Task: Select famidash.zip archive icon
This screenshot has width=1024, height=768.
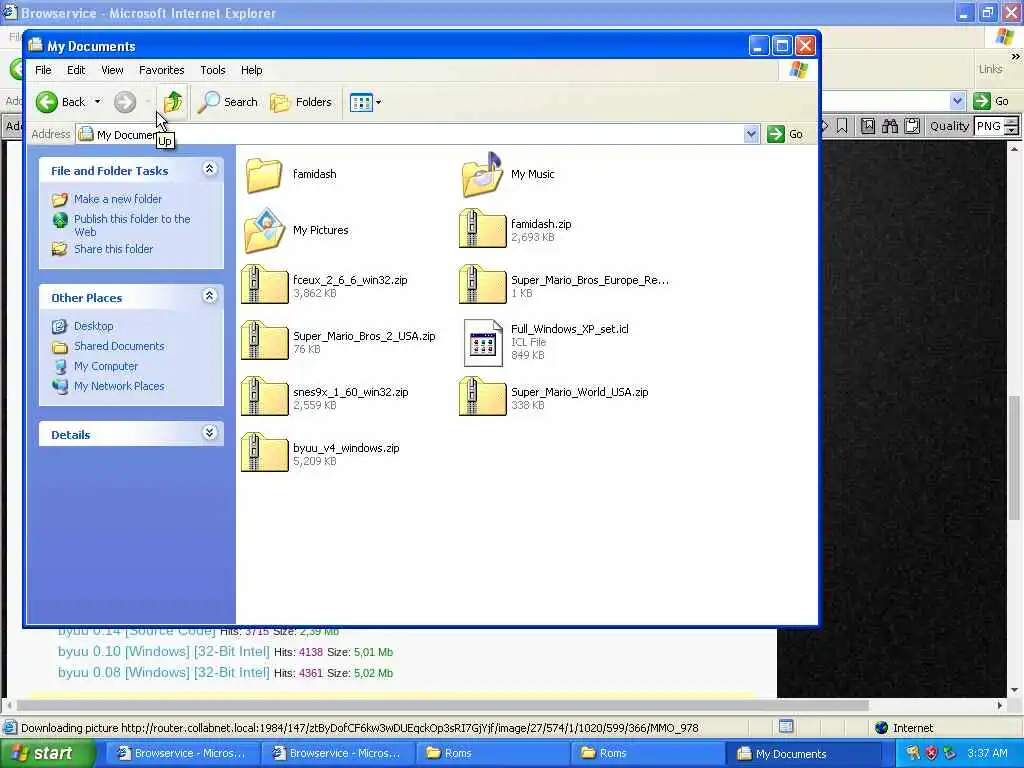Action: point(482,229)
